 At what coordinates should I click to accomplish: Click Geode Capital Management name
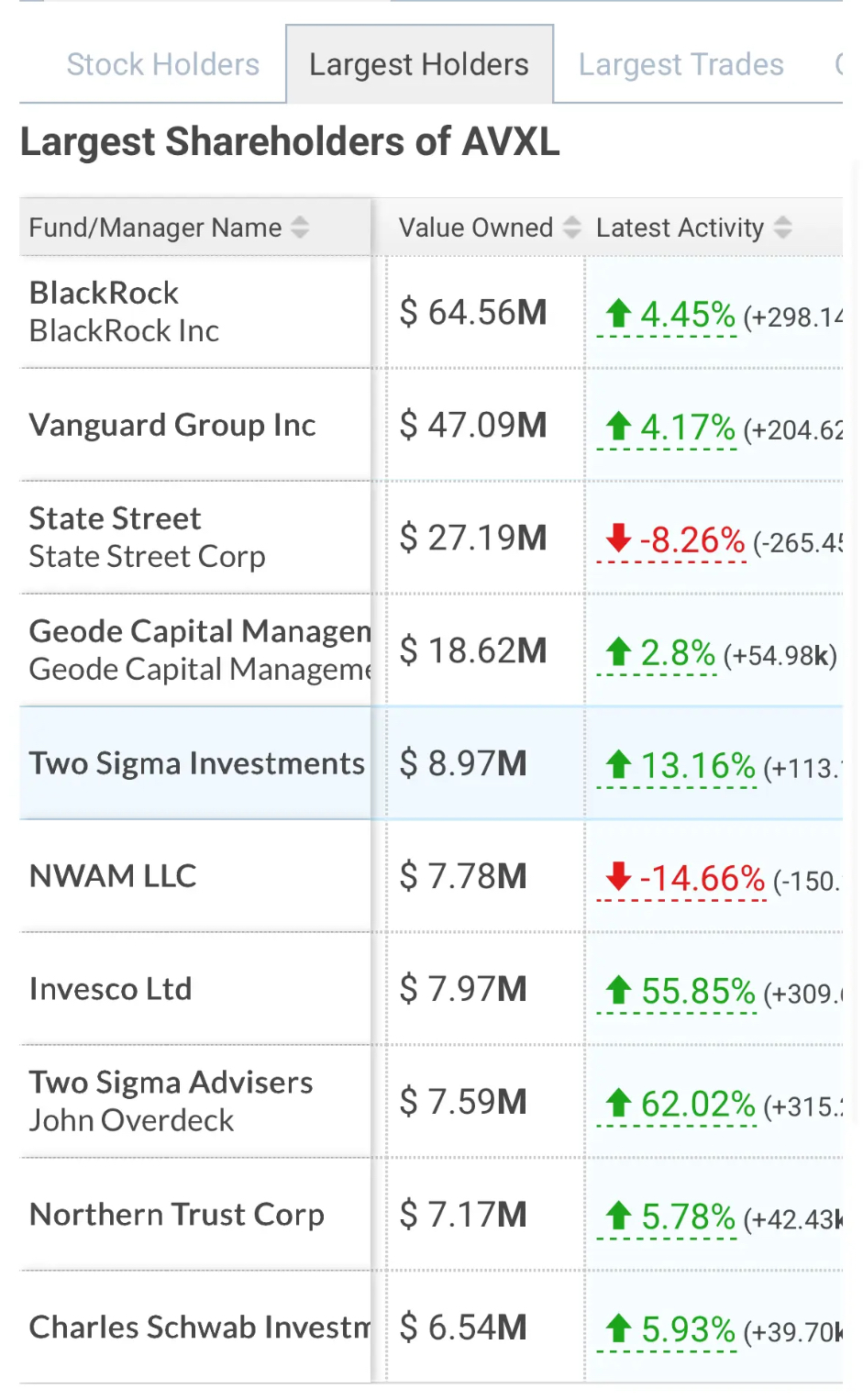tap(200, 631)
